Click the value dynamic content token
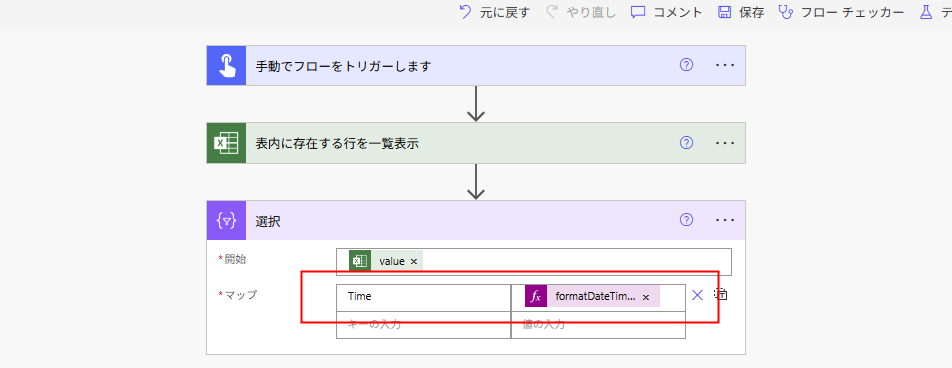Screen dimensions: 952x368 [385, 261]
